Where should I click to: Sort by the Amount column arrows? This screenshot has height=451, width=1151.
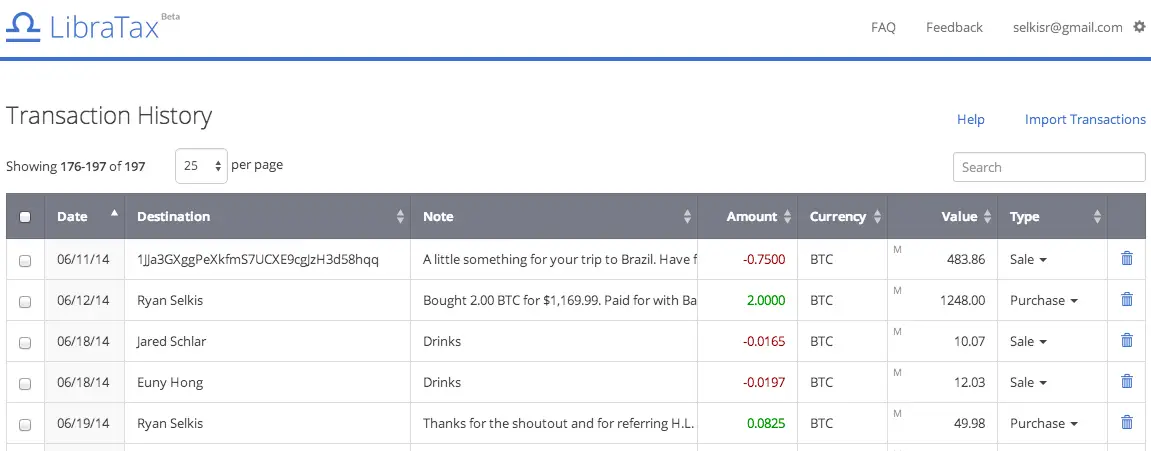[x=787, y=217]
